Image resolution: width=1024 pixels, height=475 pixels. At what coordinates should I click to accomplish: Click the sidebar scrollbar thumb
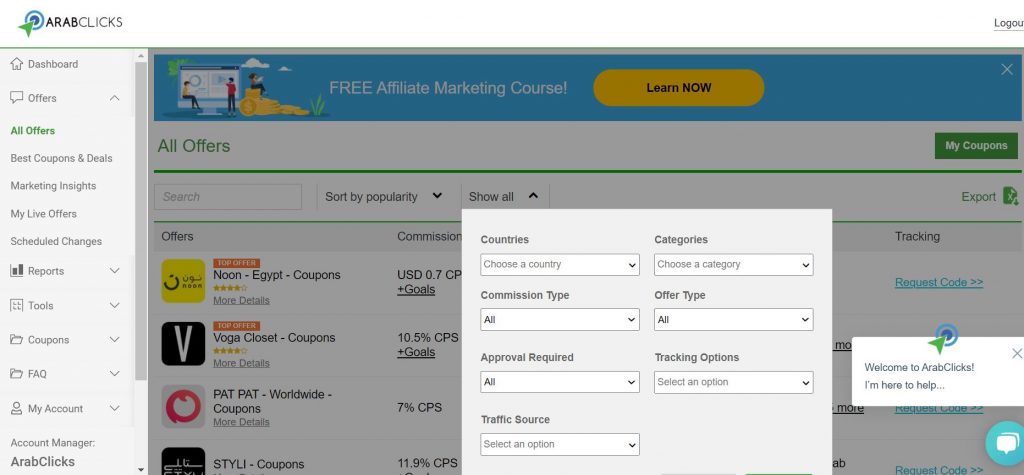pos(140,221)
